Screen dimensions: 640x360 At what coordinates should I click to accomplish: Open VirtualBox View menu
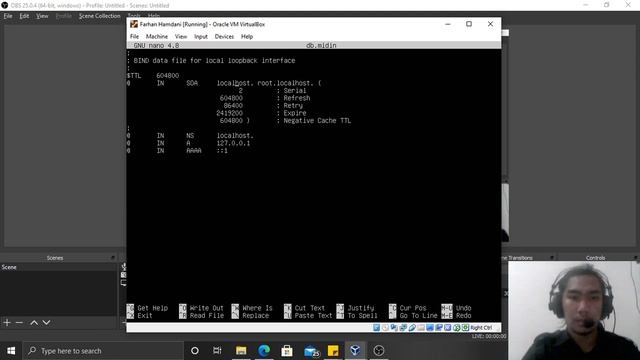(x=181, y=36)
